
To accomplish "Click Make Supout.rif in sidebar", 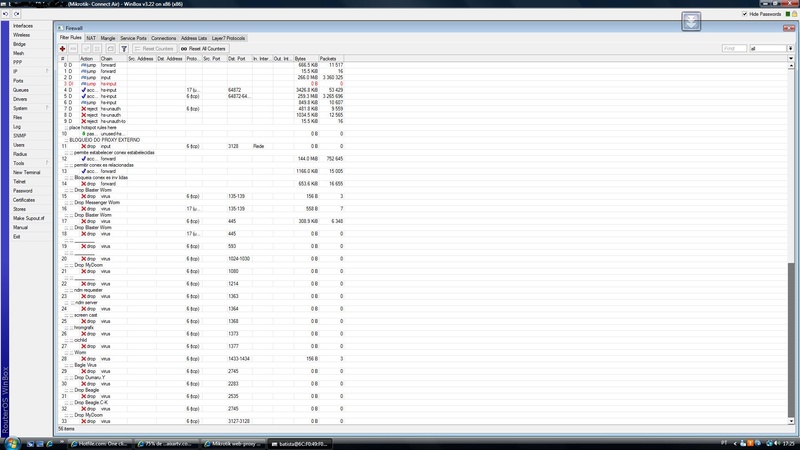I will (29, 218).
